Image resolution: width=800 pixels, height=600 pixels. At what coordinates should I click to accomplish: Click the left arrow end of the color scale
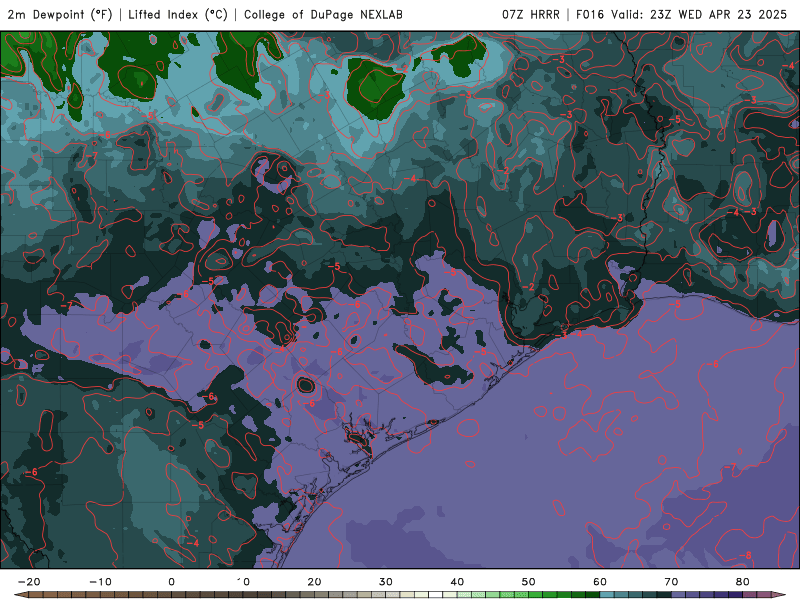tap(21, 595)
